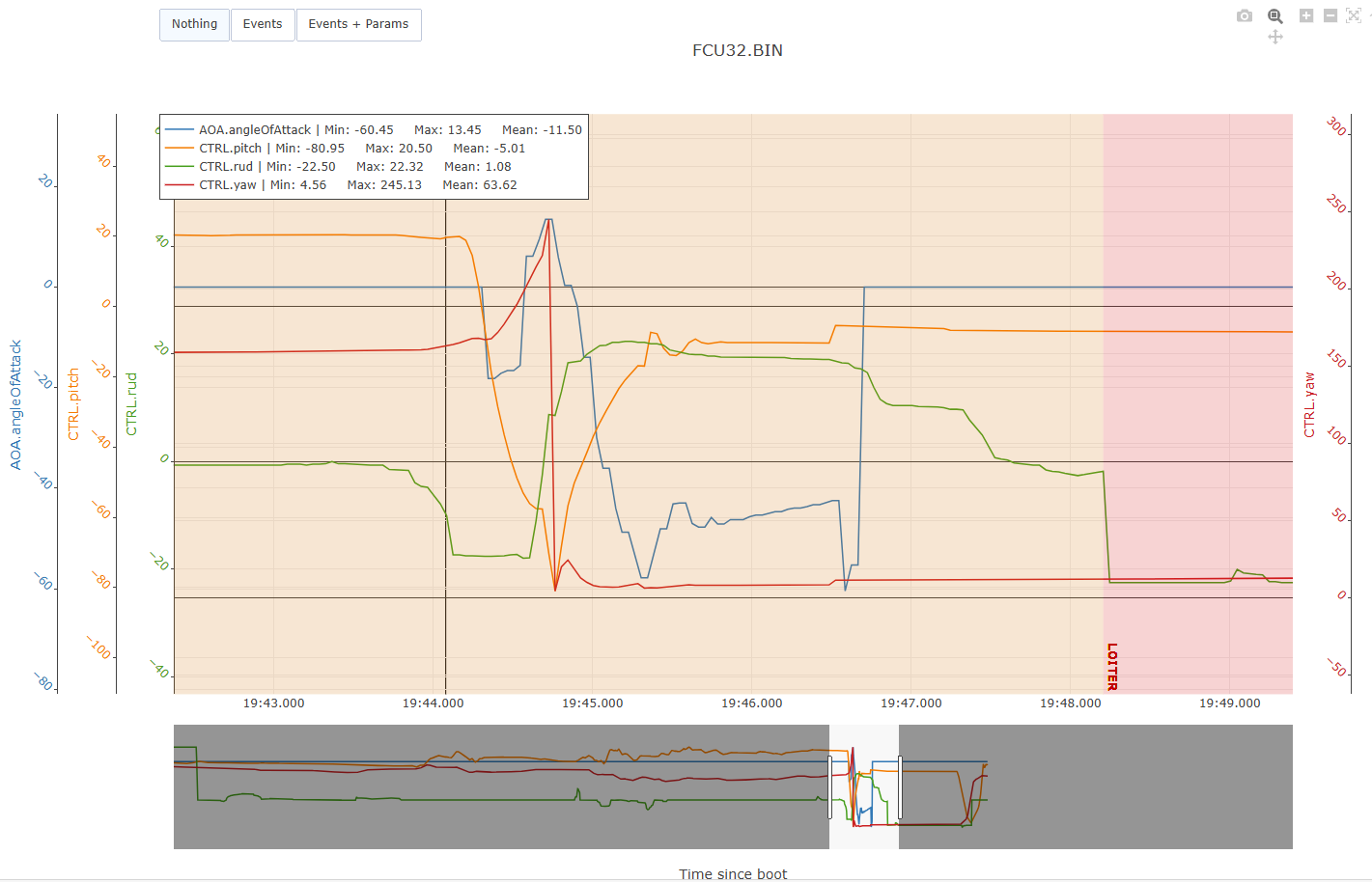Click the 19:48.000 time tick label

(x=1070, y=703)
